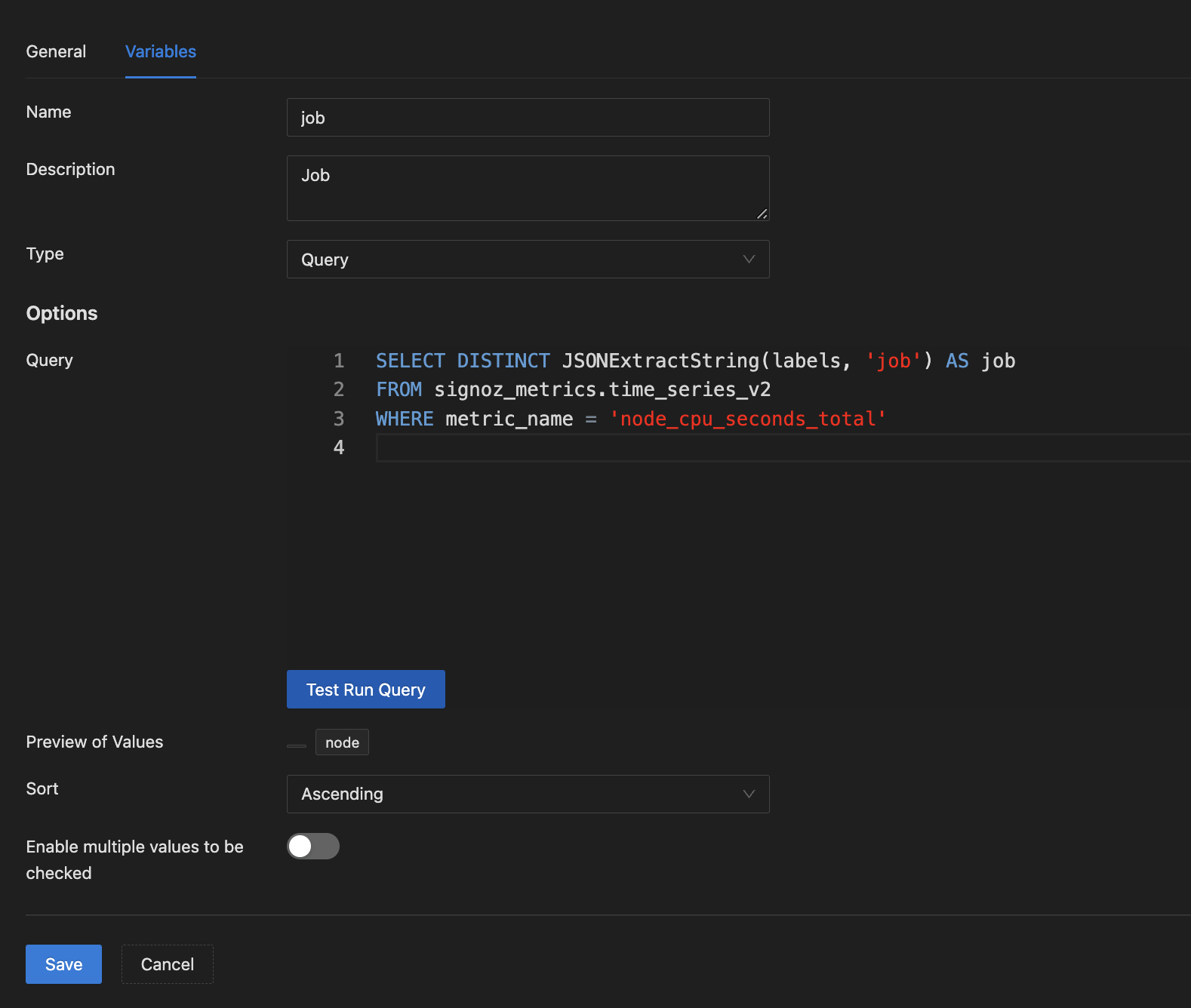
Task: Click the Name input field
Action: 528,118
